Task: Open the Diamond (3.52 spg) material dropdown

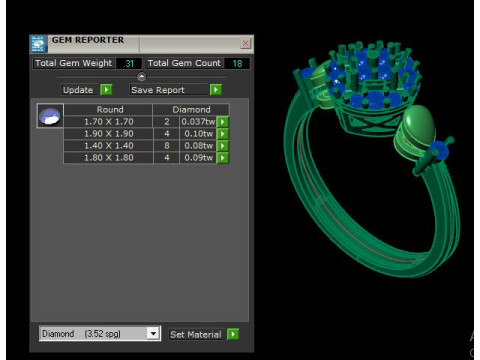Action: [x=153, y=333]
